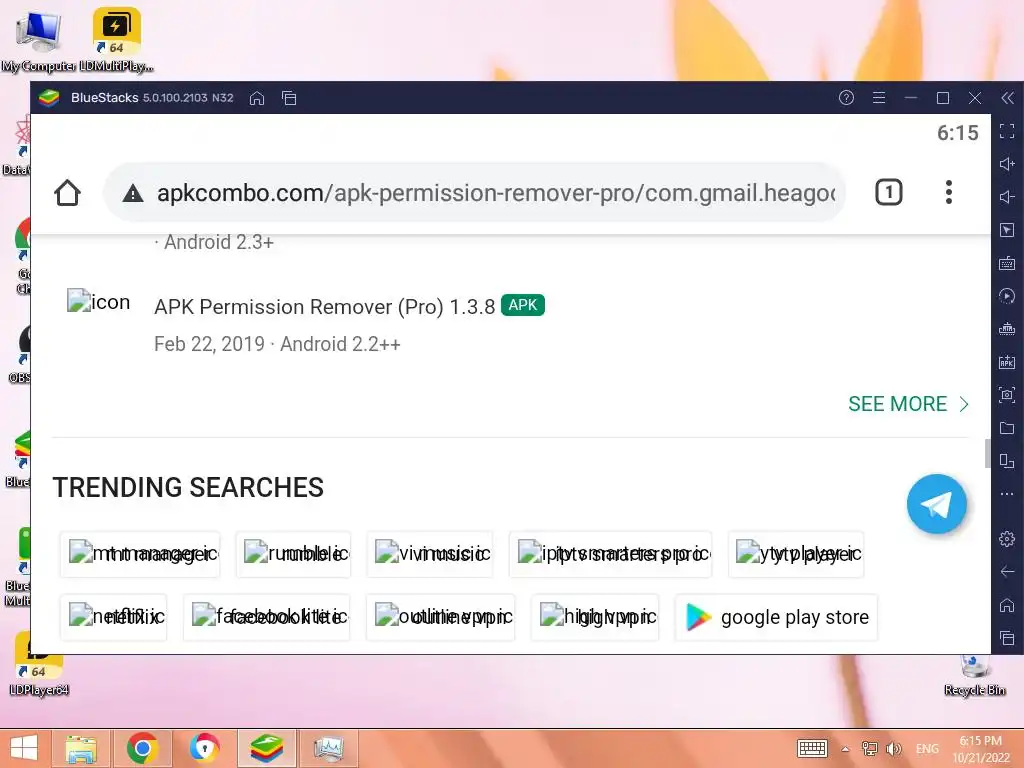Click the volume up icon in sidebar
The image size is (1024, 768).
pyautogui.click(x=1007, y=164)
